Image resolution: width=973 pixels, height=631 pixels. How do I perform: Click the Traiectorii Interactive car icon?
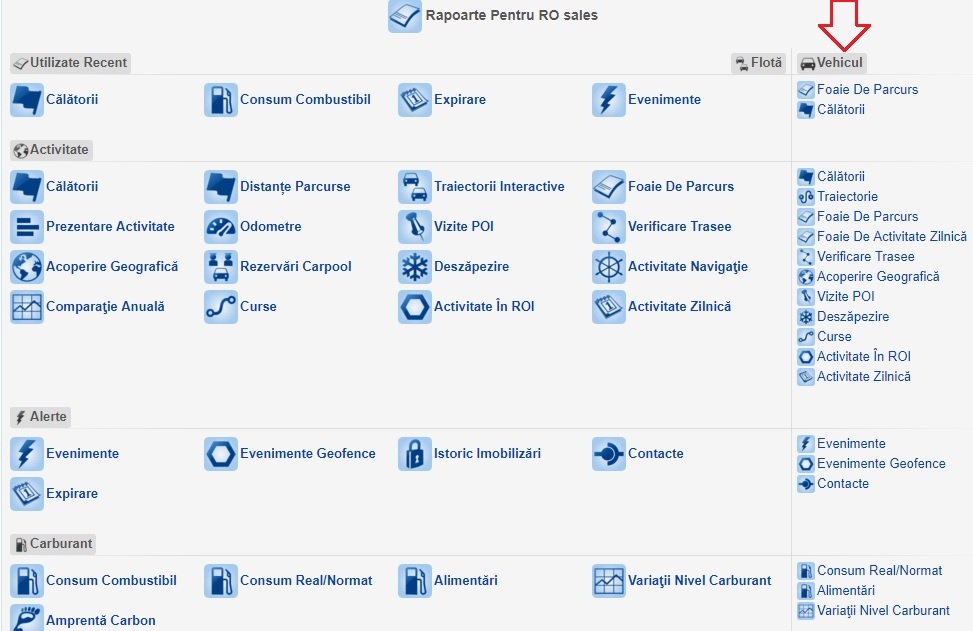click(x=414, y=187)
